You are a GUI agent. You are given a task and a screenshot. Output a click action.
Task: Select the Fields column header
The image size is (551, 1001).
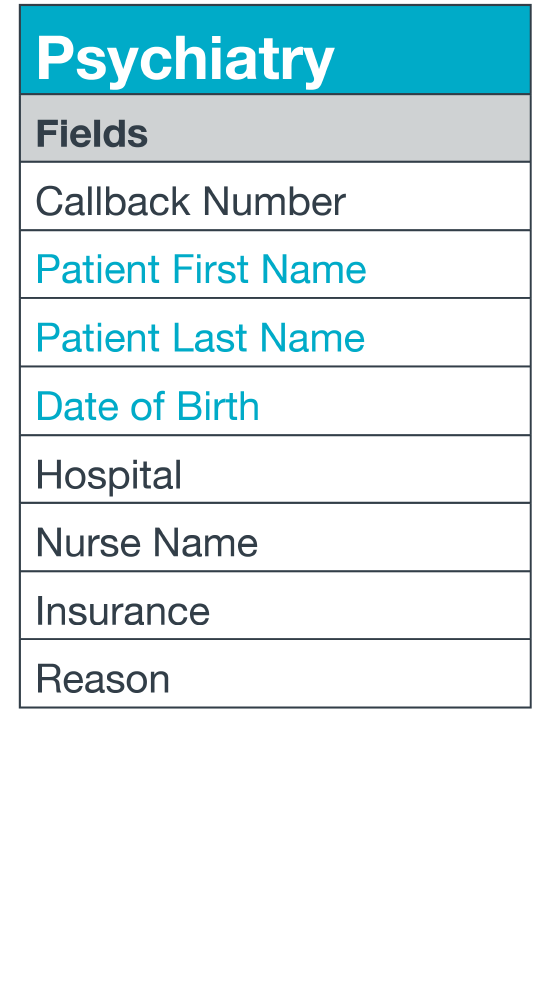pyautogui.click(x=92, y=133)
